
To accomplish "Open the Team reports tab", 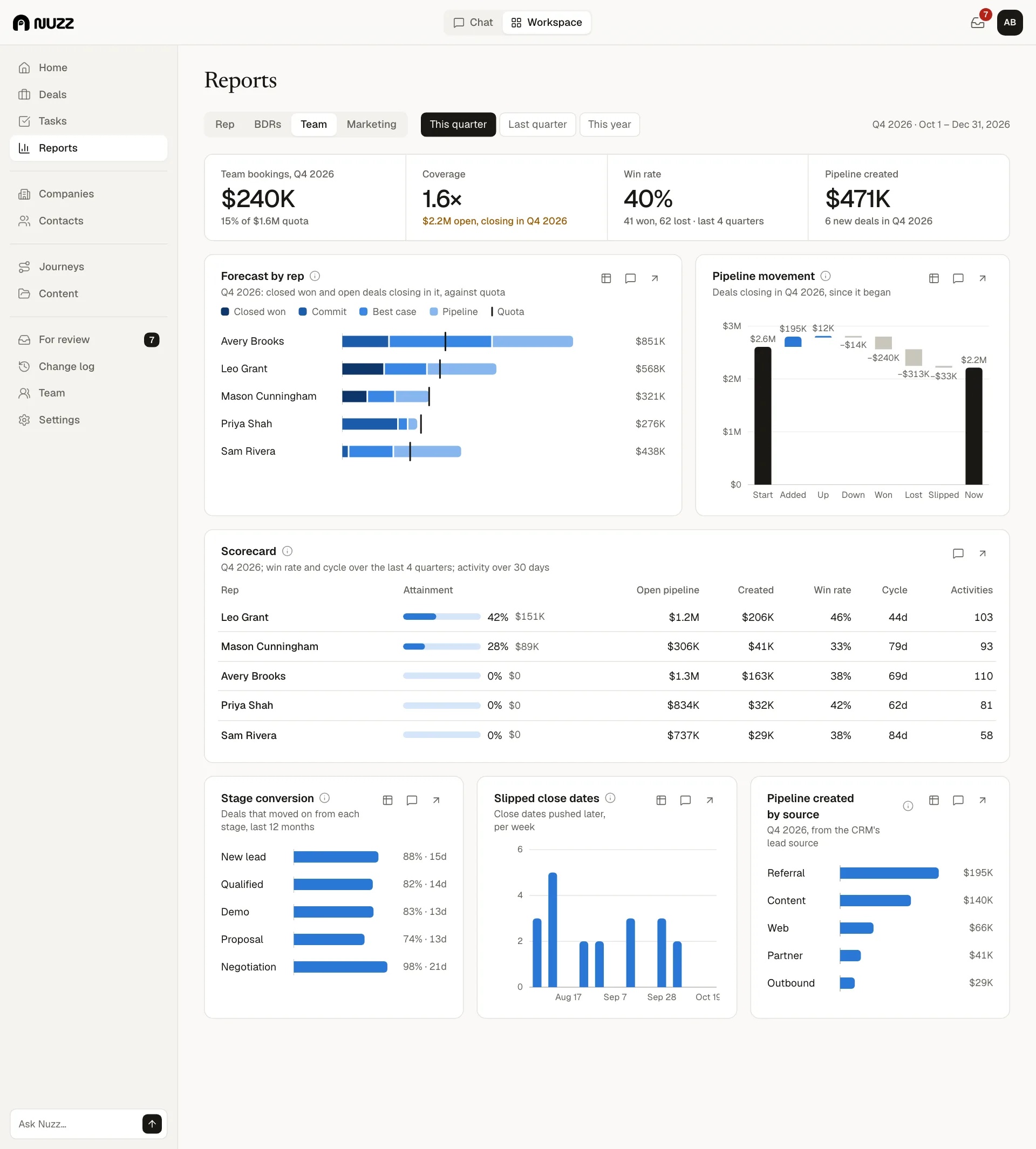I will [313, 125].
